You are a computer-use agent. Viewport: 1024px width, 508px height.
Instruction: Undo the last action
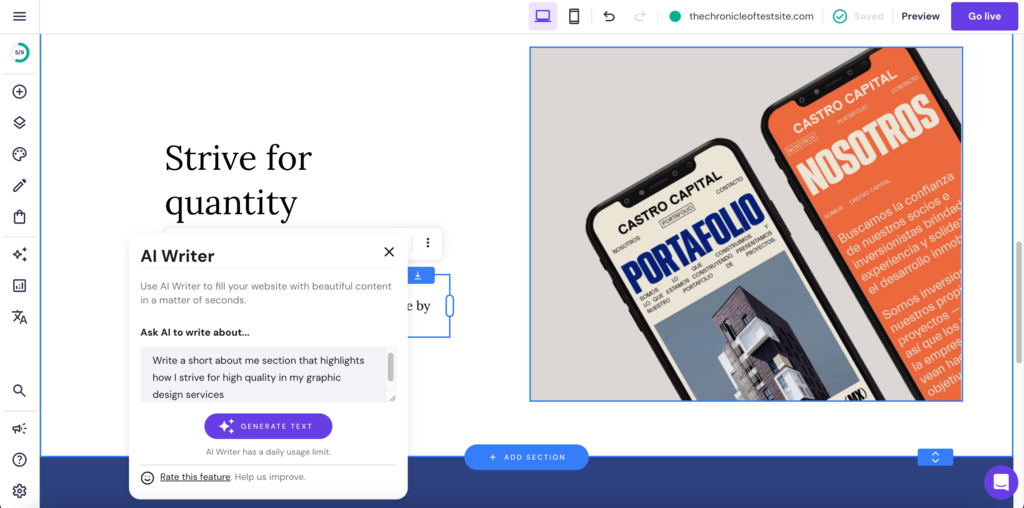pos(609,16)
